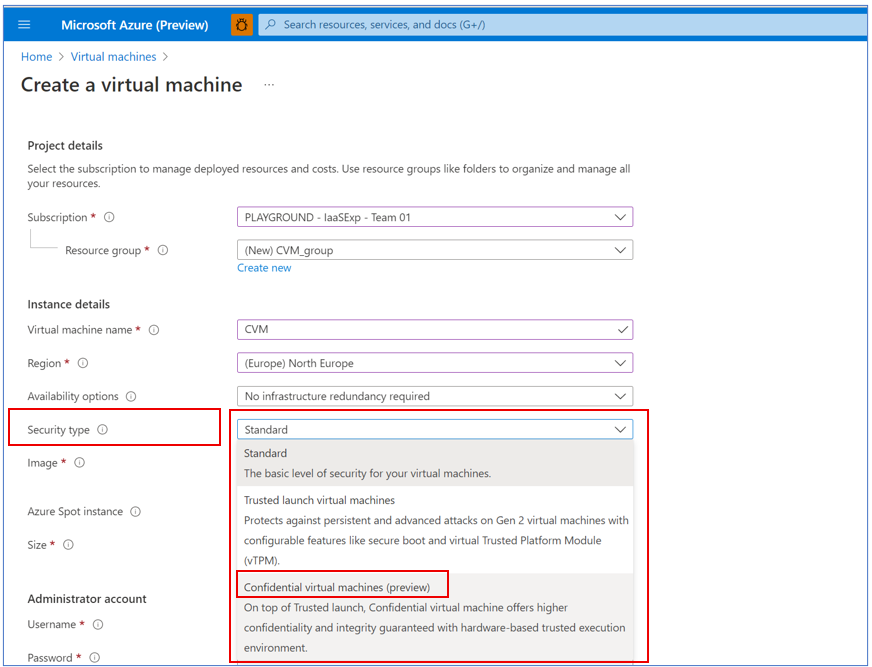Open the Resource group dropdown
This screenshot has height=667, width=872.
click(x=435, y=250)
